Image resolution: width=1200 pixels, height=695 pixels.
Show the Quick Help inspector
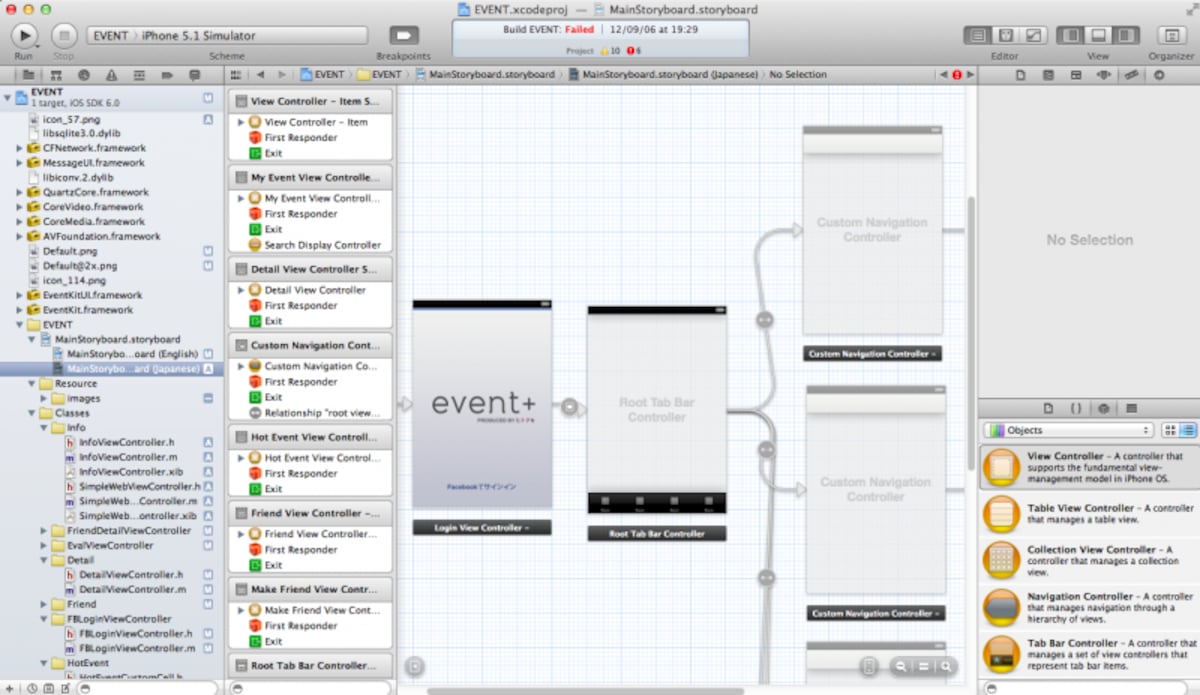(1048, 75)
